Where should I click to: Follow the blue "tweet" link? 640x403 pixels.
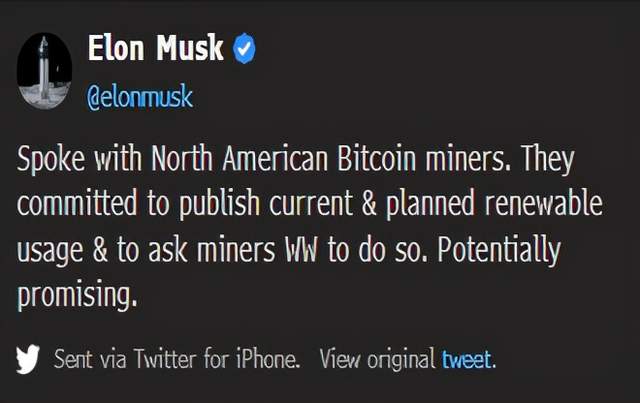[468, 360]
